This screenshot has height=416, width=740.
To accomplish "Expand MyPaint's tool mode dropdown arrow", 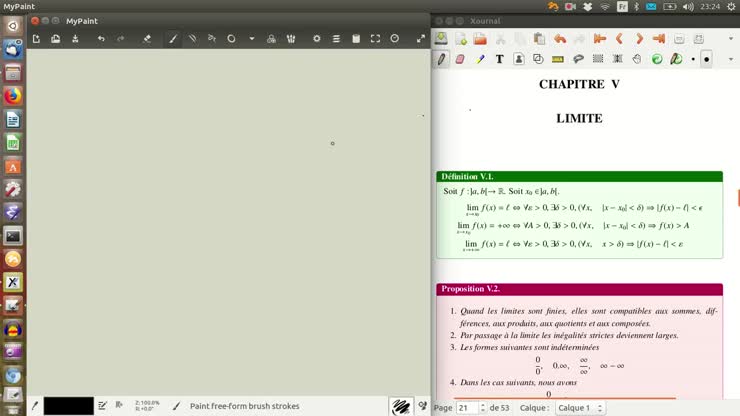I will tap(251, 39).
